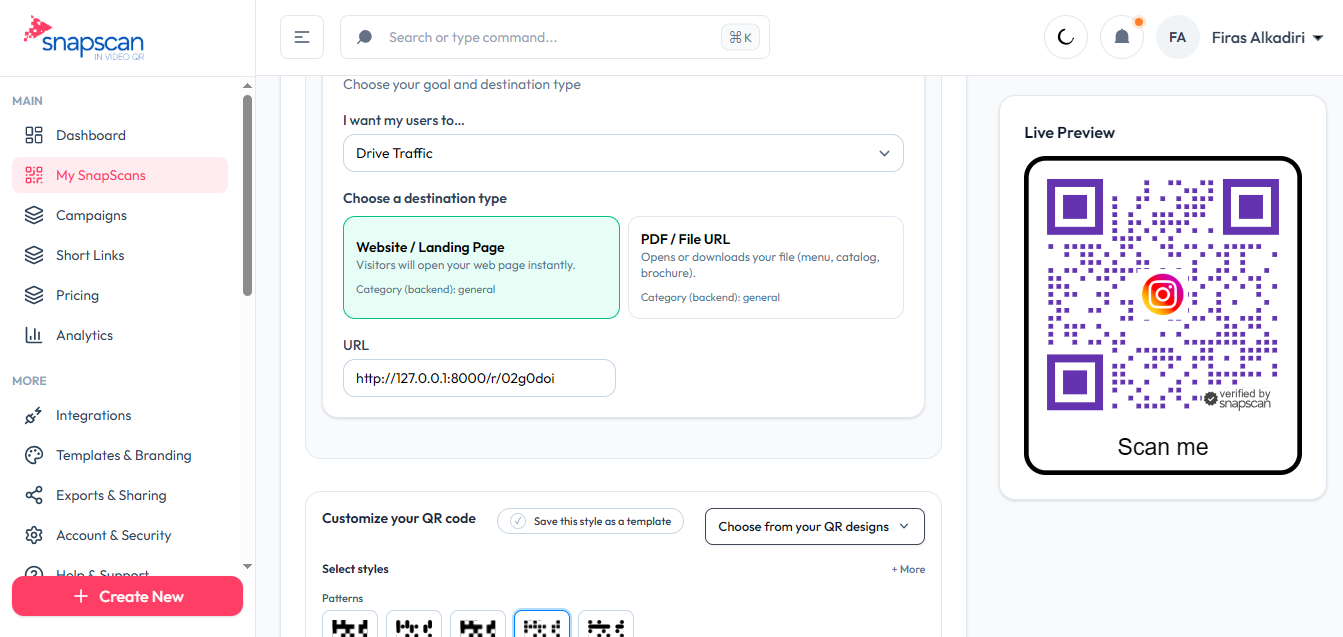Open Templates & Branding settings
The image size is (1343, 637).
coord(124,454)
